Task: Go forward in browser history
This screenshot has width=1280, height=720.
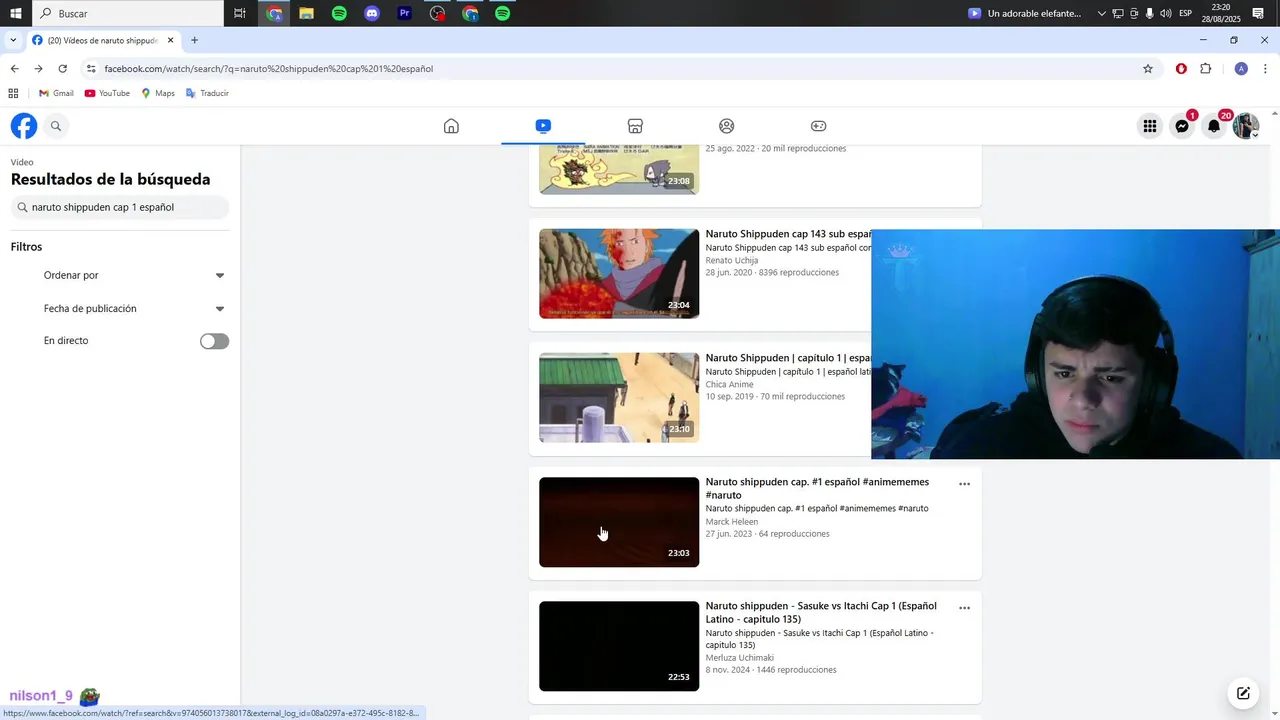Action: click(x=38, y=69)
